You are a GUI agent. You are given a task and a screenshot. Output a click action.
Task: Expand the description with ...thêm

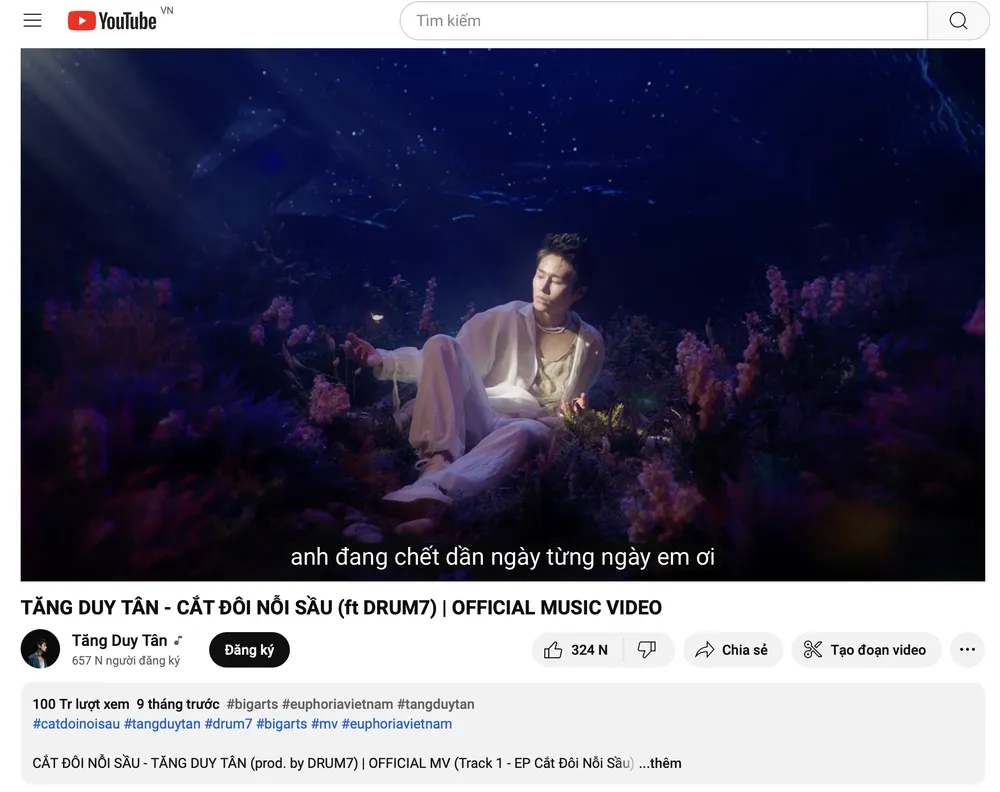(660, 763)
